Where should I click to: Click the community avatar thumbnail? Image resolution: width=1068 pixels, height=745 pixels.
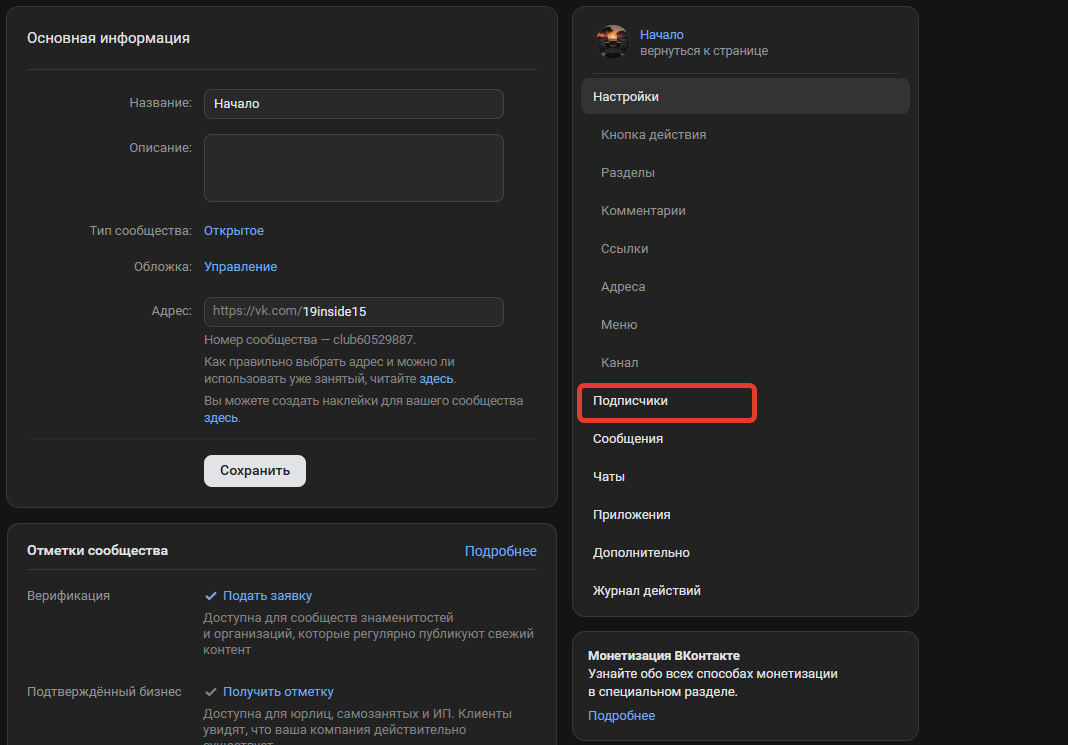click(612, 42)
